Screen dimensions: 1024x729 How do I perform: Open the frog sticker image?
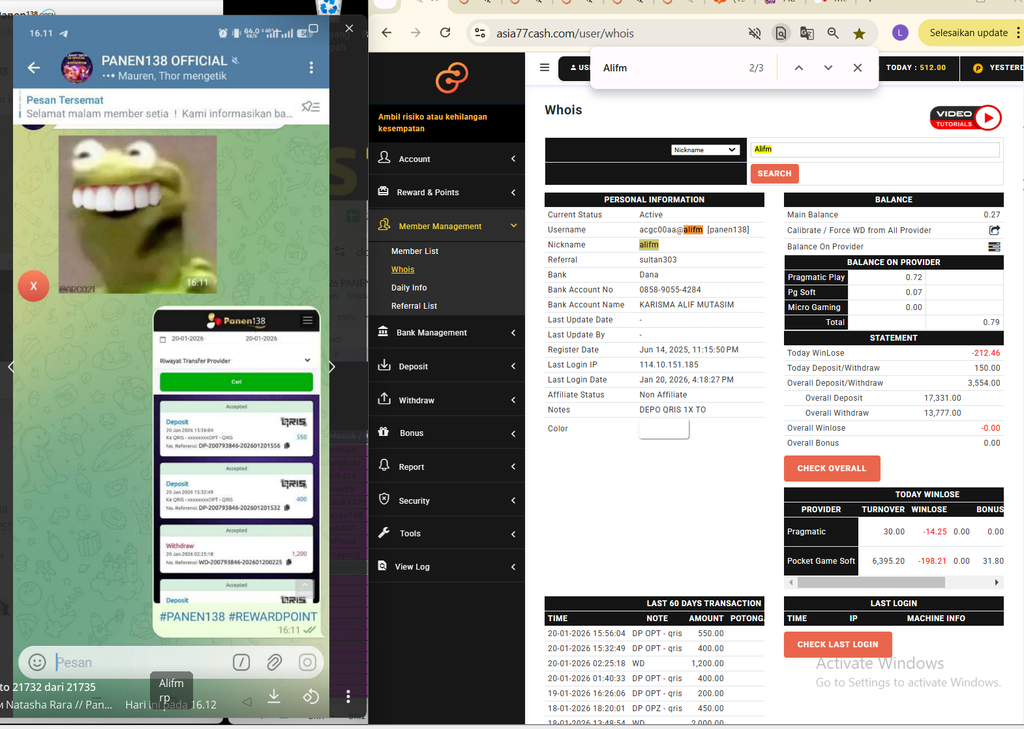pos(138,214)
